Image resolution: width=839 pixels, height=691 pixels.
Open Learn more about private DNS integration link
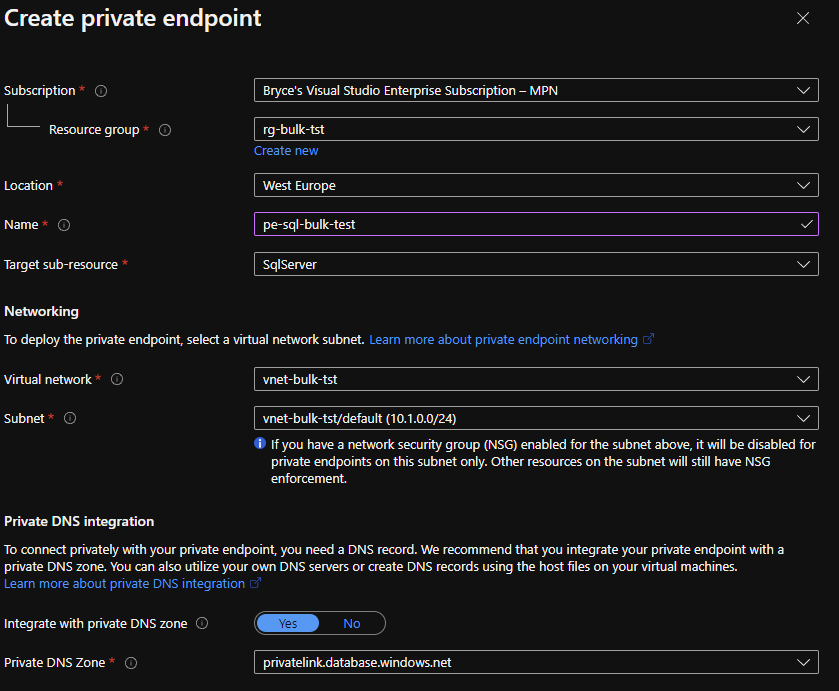pyautogui.click(x=125, y=583)
